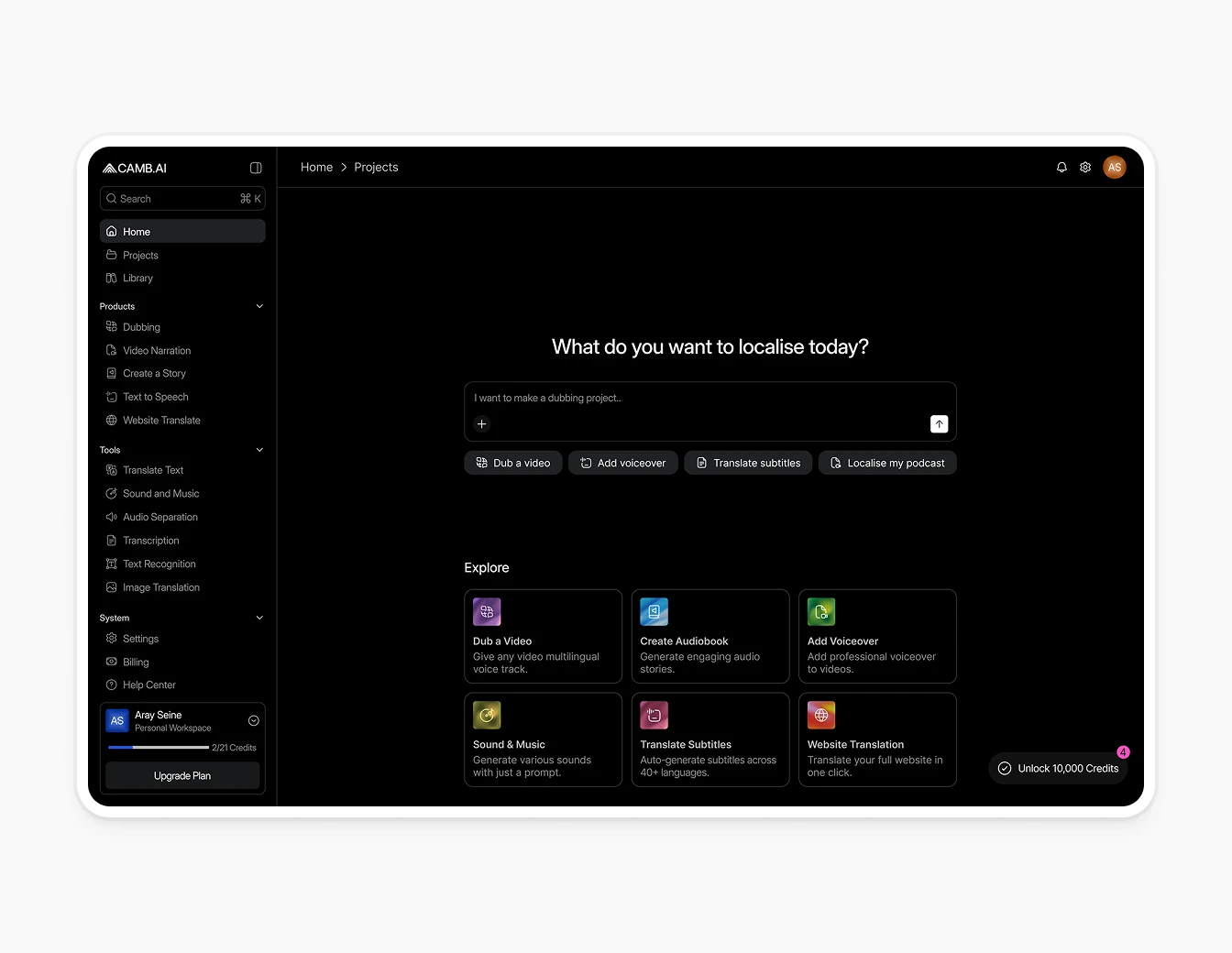
Task: Select Text to Speech in sidebar
Action: [155, 397]
